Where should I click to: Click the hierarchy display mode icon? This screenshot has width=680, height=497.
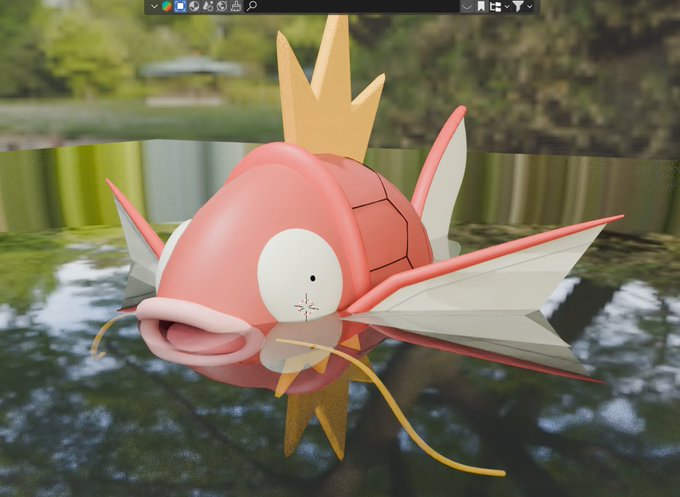[495, 7]
